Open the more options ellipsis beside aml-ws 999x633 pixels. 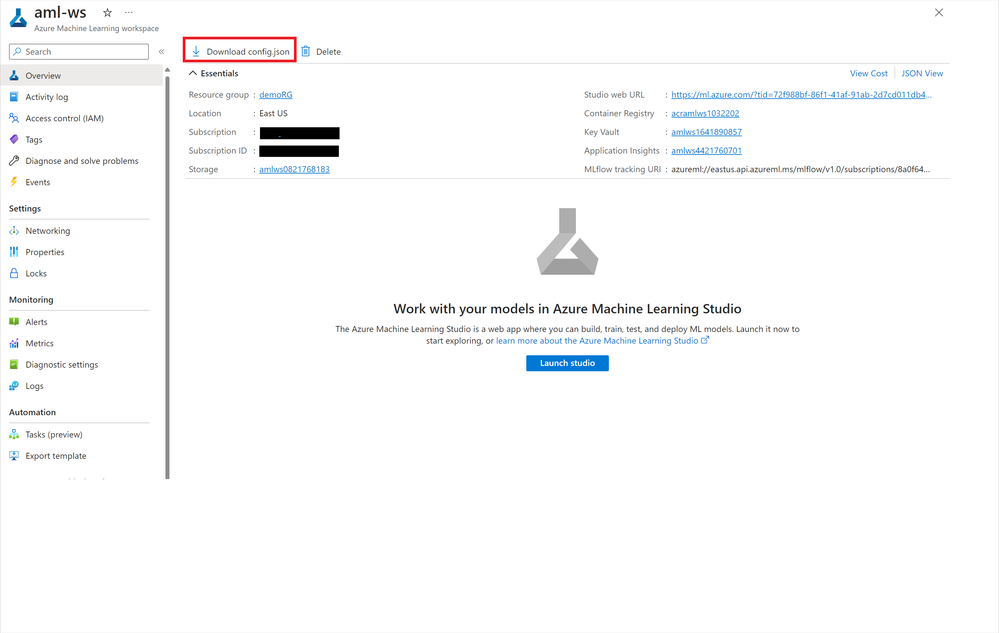click(129, 13)
